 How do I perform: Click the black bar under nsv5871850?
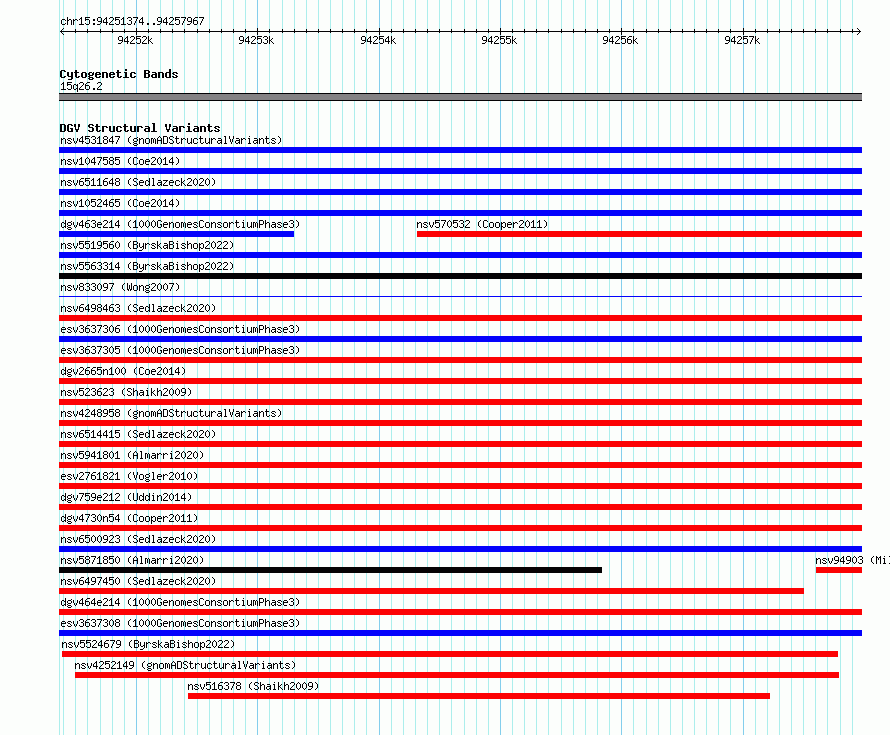(330, 570)
